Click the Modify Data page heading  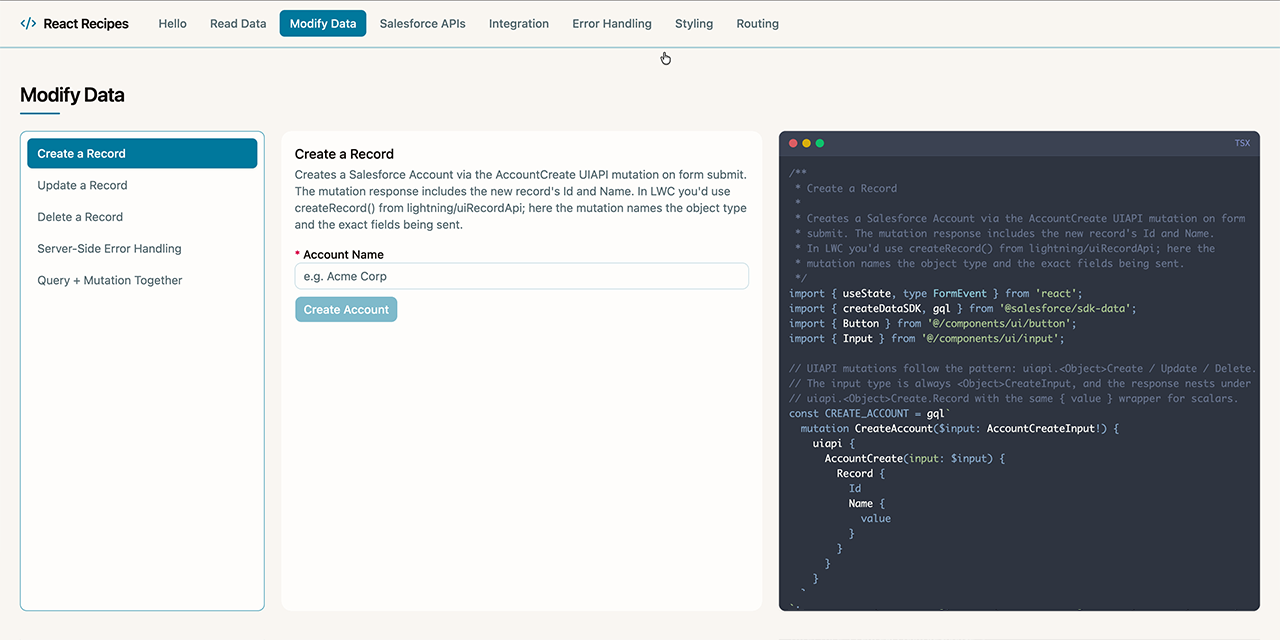72,96
